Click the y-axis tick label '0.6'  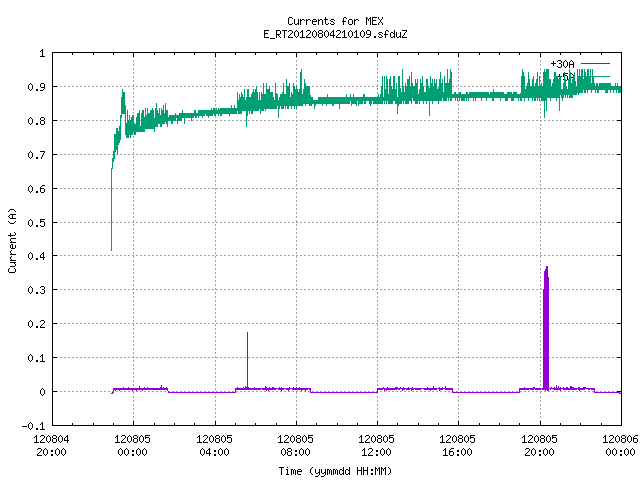[x=36, y=189]
